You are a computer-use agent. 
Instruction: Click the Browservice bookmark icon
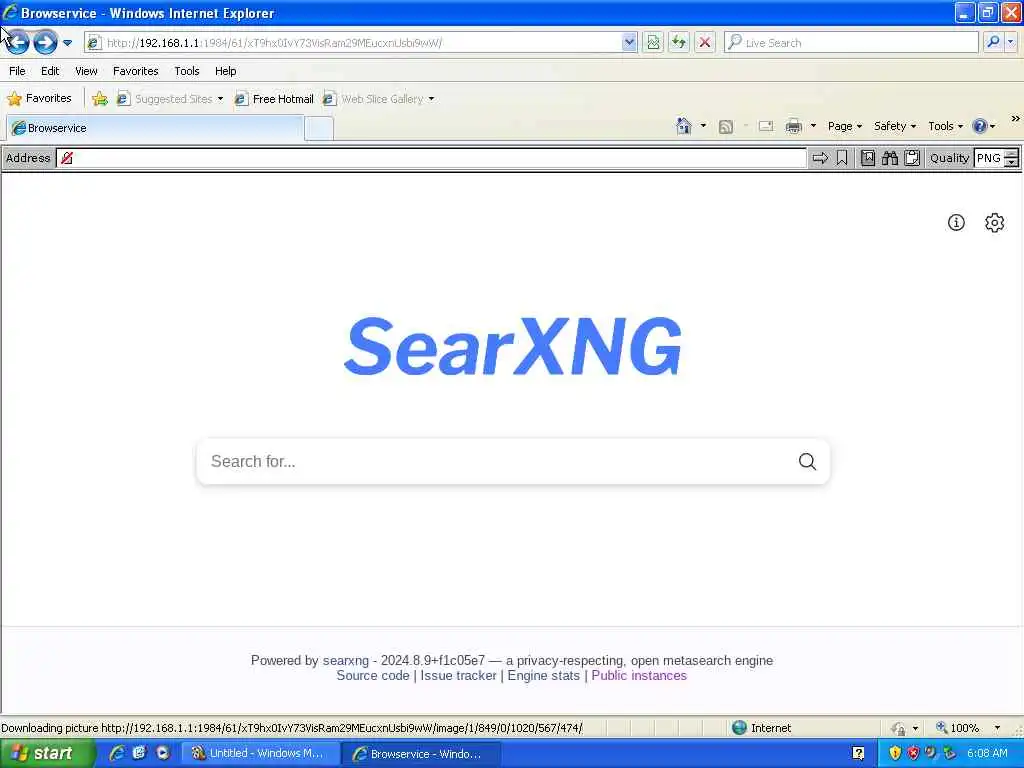pos(842,158)
